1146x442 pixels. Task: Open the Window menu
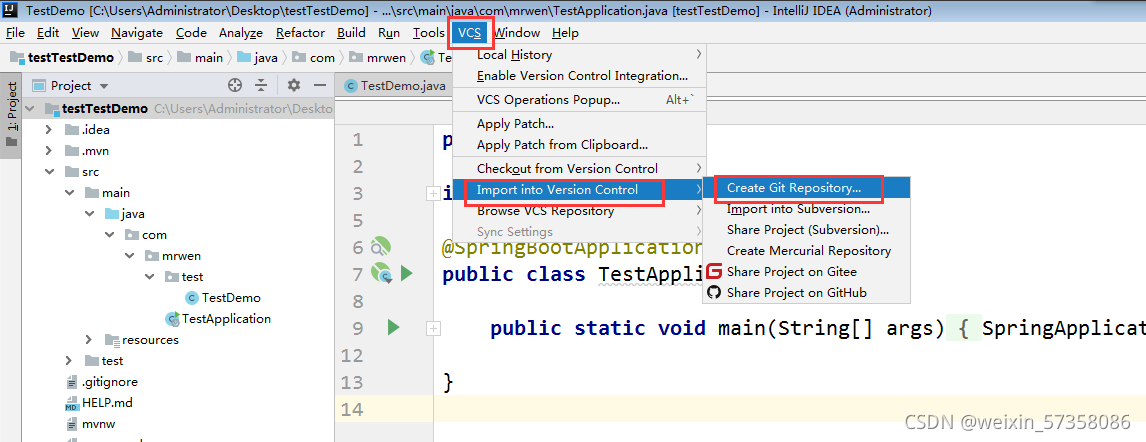click(x=517, y=33)
